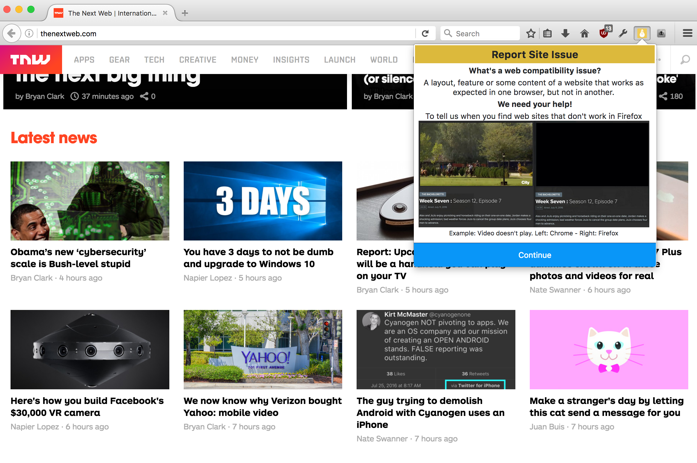
Task: Open the wrench developer tools icon
Action: pyautogui.click(x=623, y=33)
